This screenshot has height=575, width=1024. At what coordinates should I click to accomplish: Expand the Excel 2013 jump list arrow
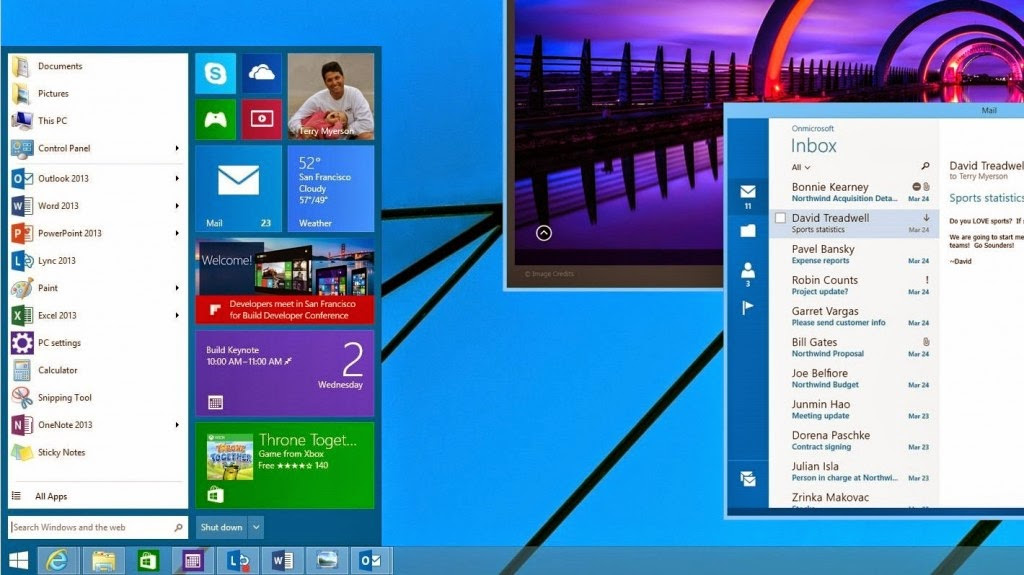pyautogui.click(x=177, y=315)
